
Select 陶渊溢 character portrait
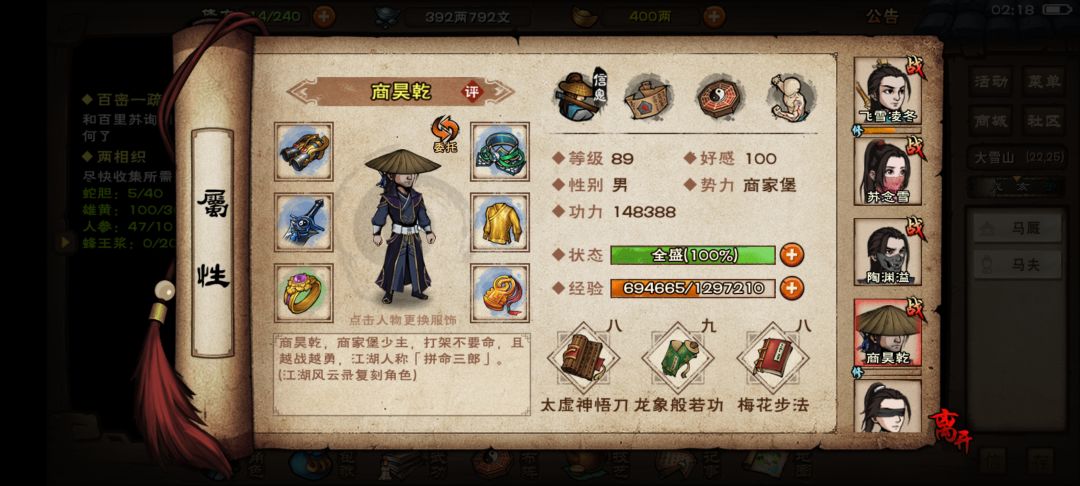point(889,253)
